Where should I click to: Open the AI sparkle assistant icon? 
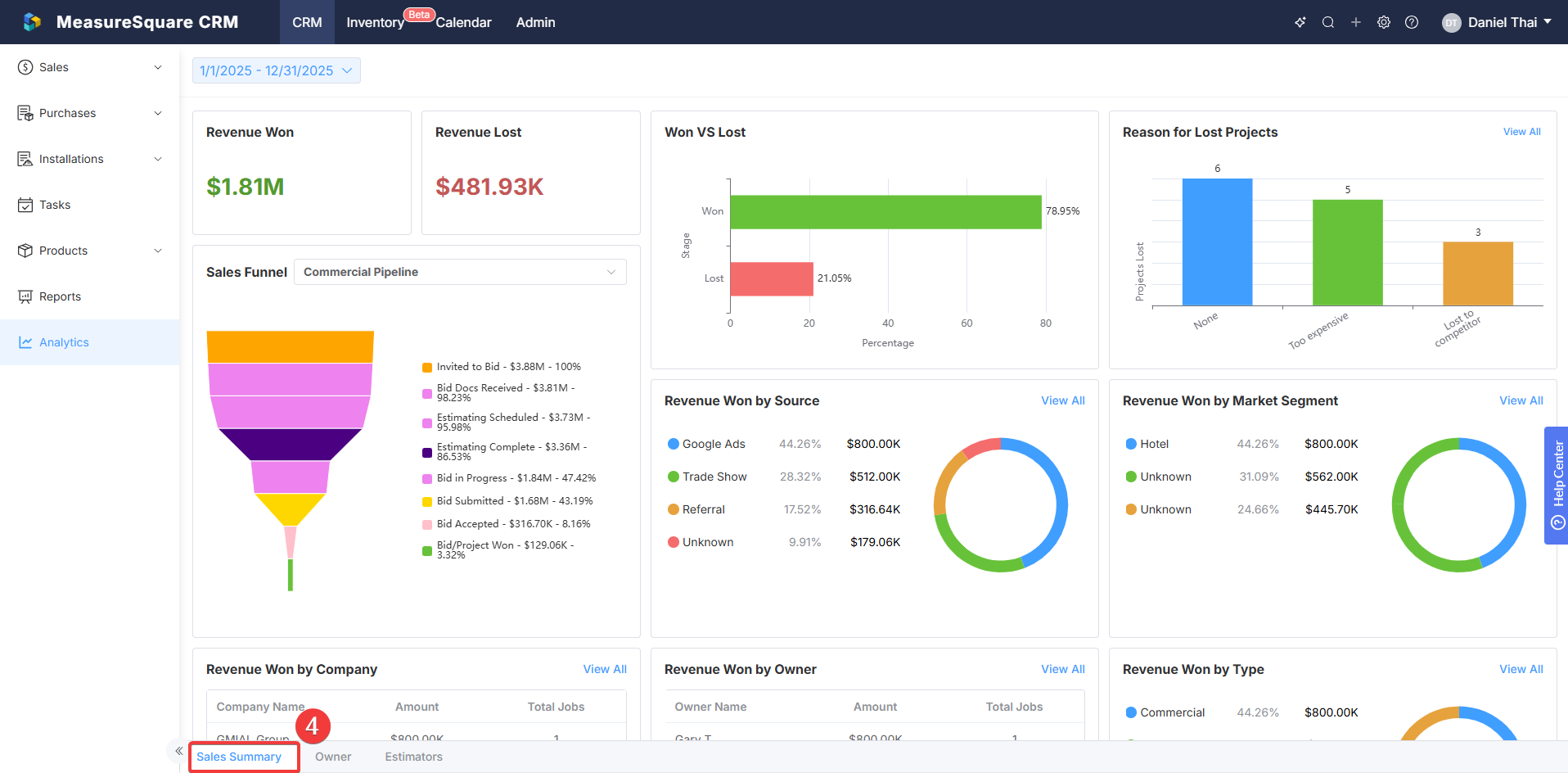coord(1300,22)
